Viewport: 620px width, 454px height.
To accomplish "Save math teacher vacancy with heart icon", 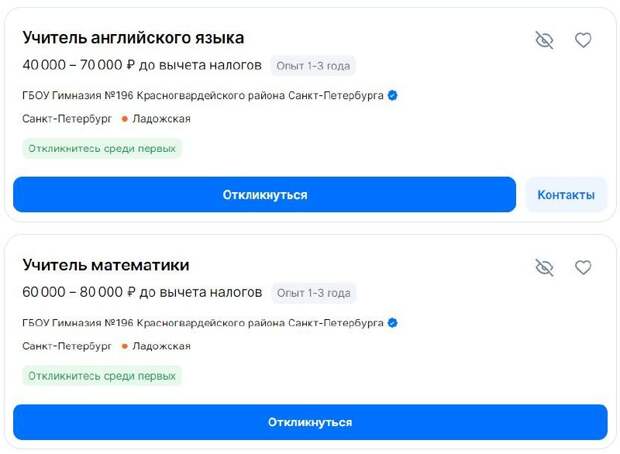I will pos(583,267).
